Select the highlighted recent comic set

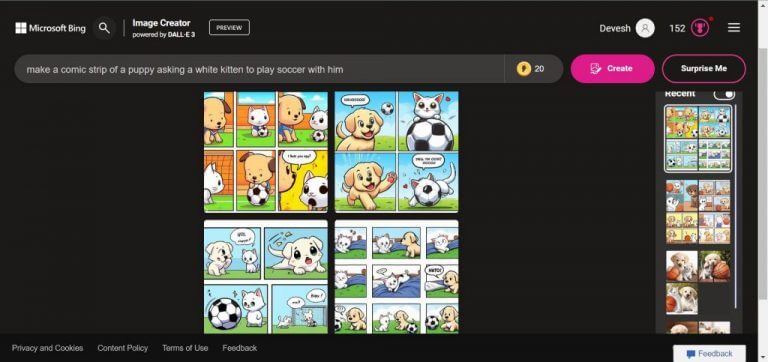pyautogui.click(x=698, y=139)
